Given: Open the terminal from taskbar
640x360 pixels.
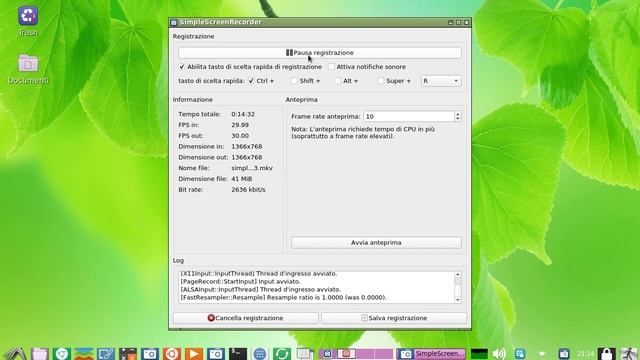Looking at the screenshot, I should (x=238, y=353).
